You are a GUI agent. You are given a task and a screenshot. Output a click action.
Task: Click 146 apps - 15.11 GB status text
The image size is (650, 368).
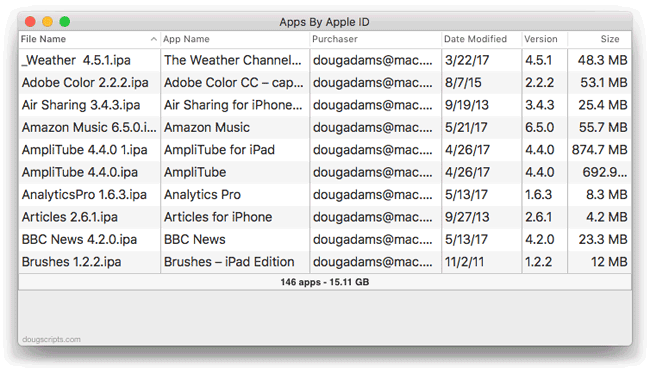(x=325, y=282)
